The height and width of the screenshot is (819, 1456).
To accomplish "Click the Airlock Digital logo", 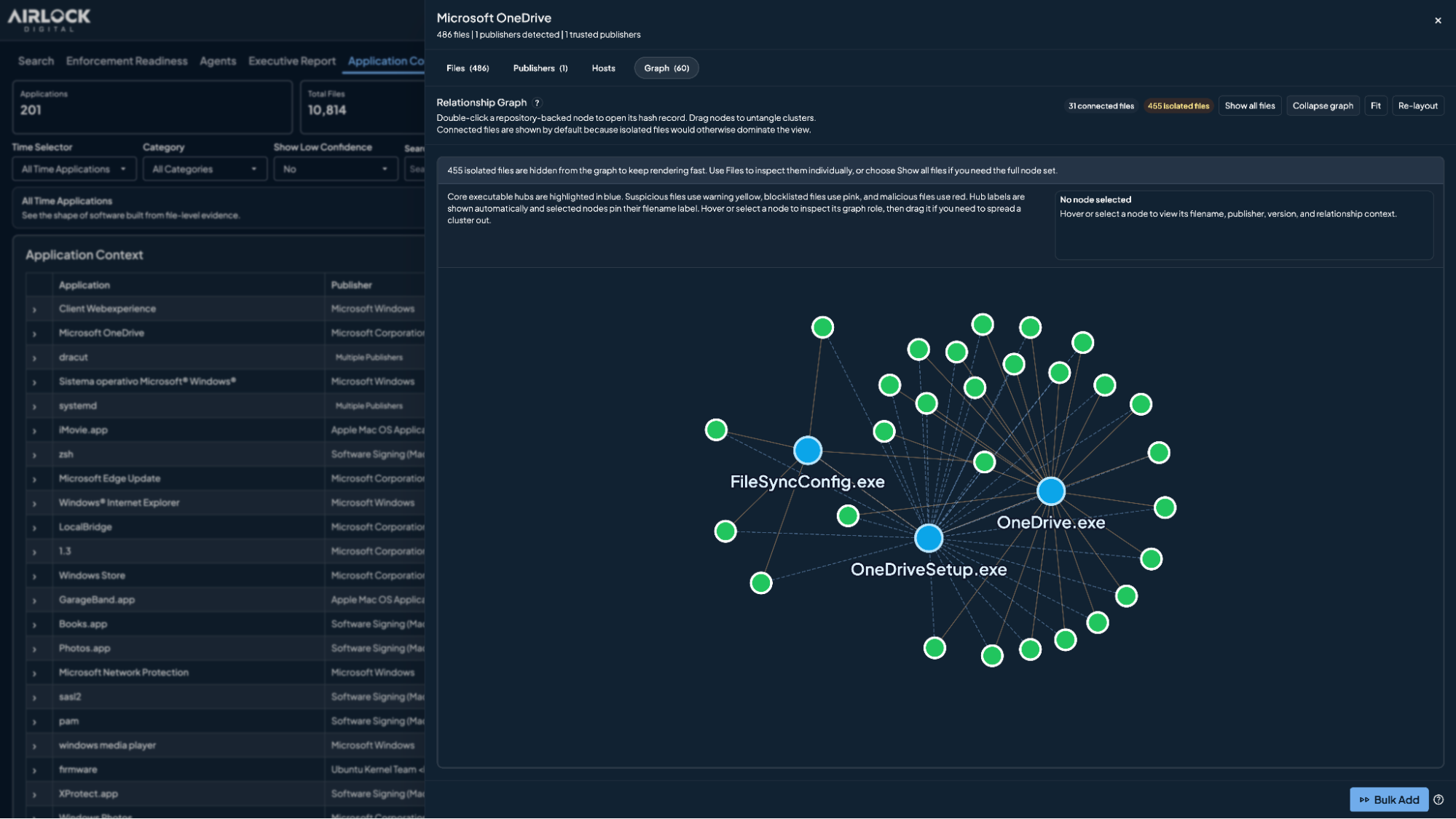I will pyautogui.click(x=49, y=19).
